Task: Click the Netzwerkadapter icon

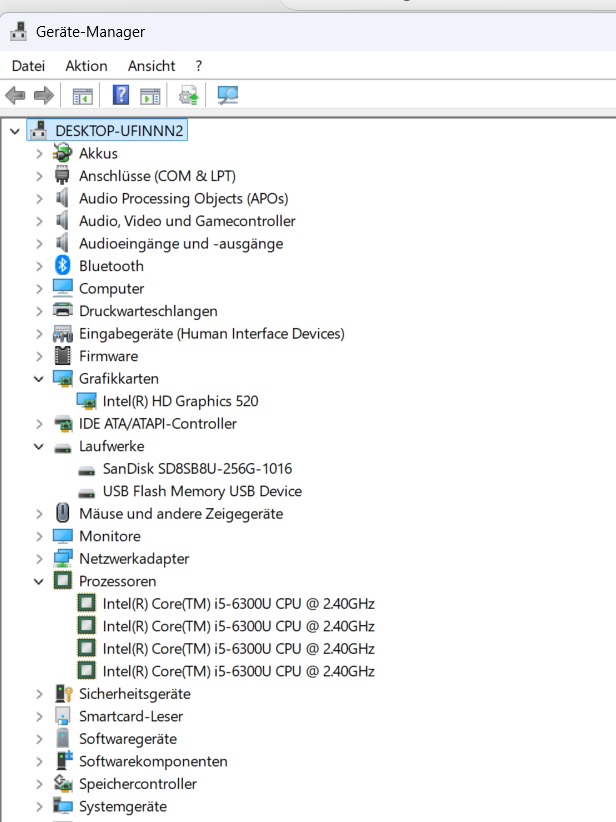Action: 62,558
